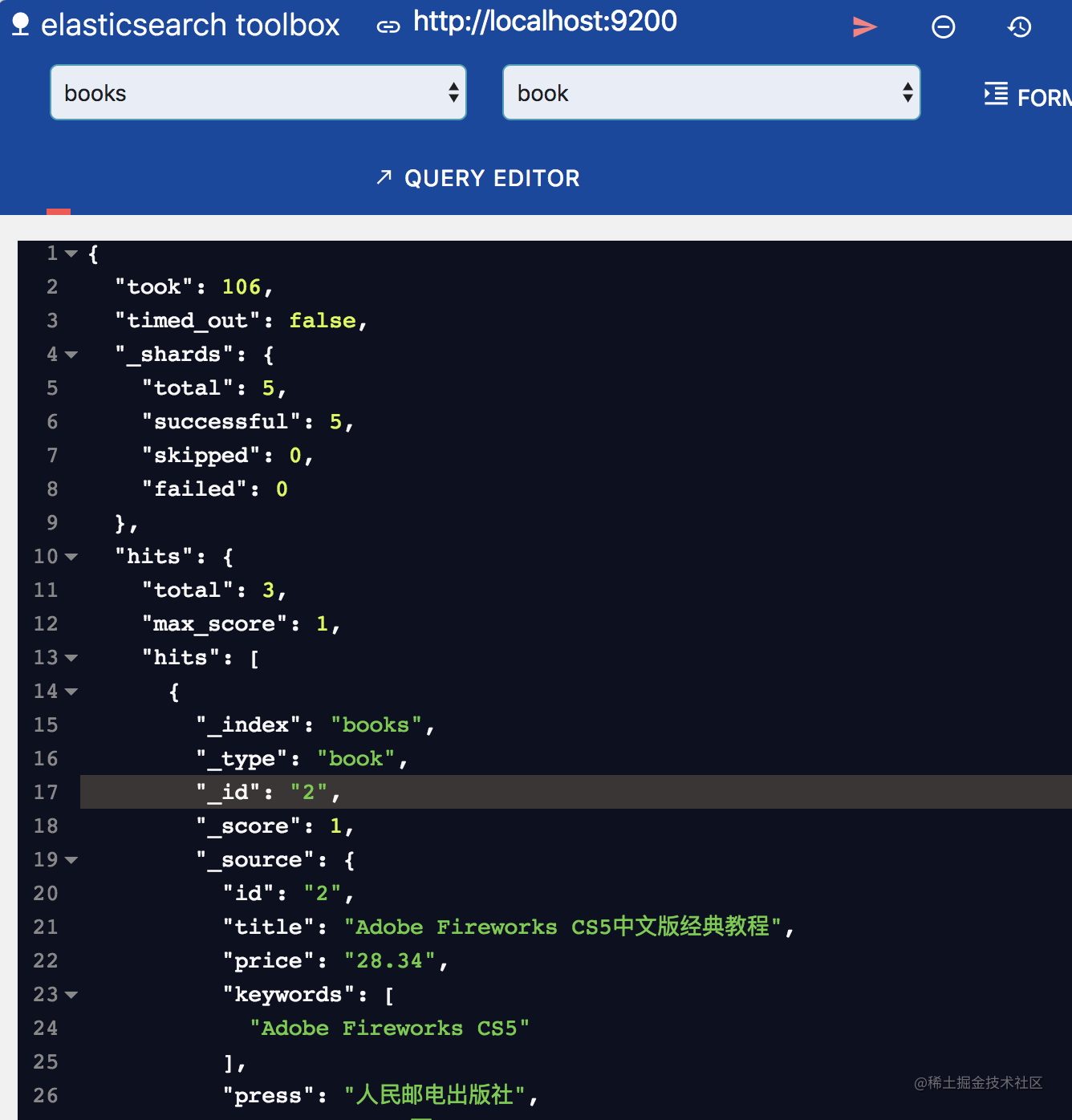Collapse the keywords array

[71, 994]
